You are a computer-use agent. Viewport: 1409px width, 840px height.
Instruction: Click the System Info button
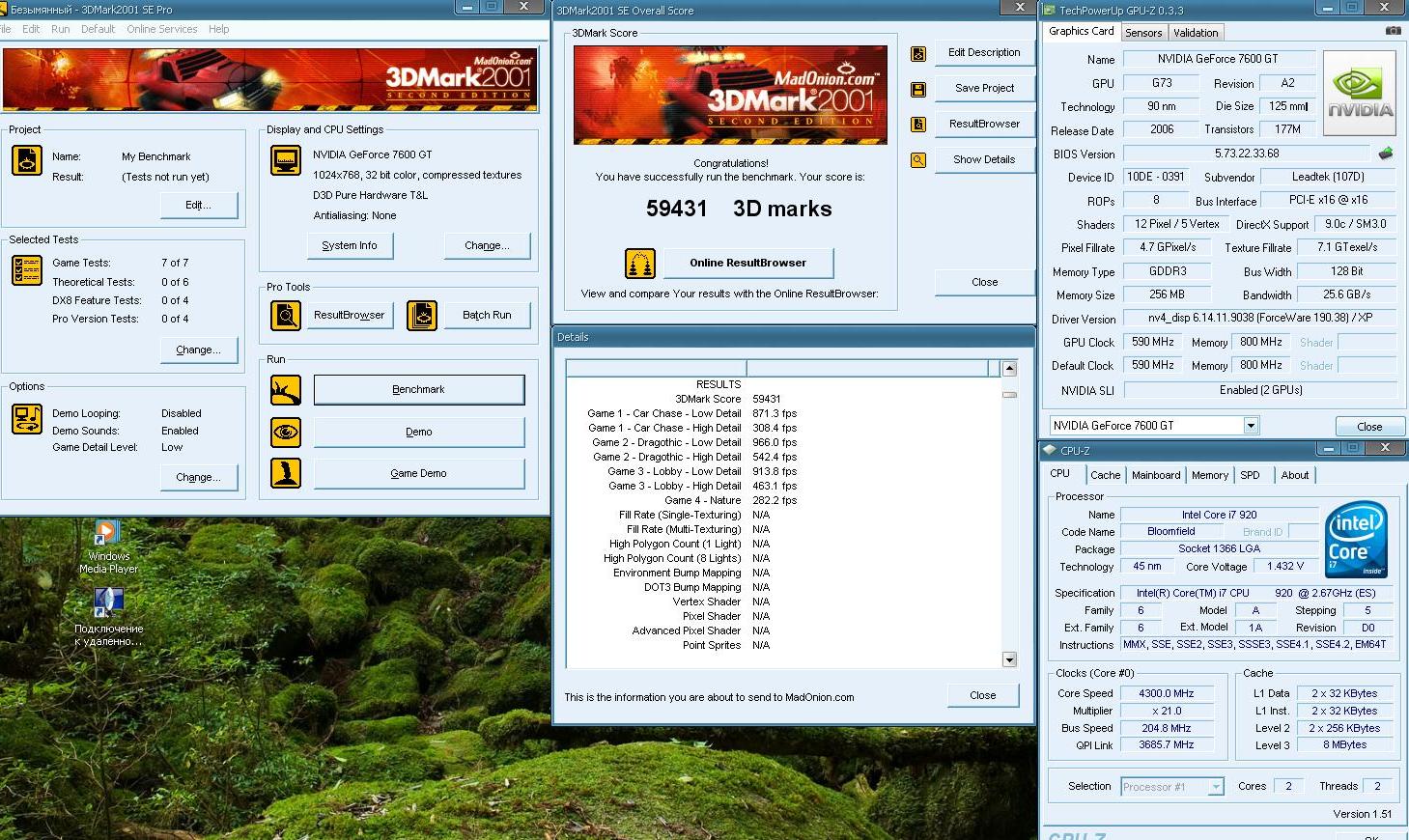coord(350,245)
